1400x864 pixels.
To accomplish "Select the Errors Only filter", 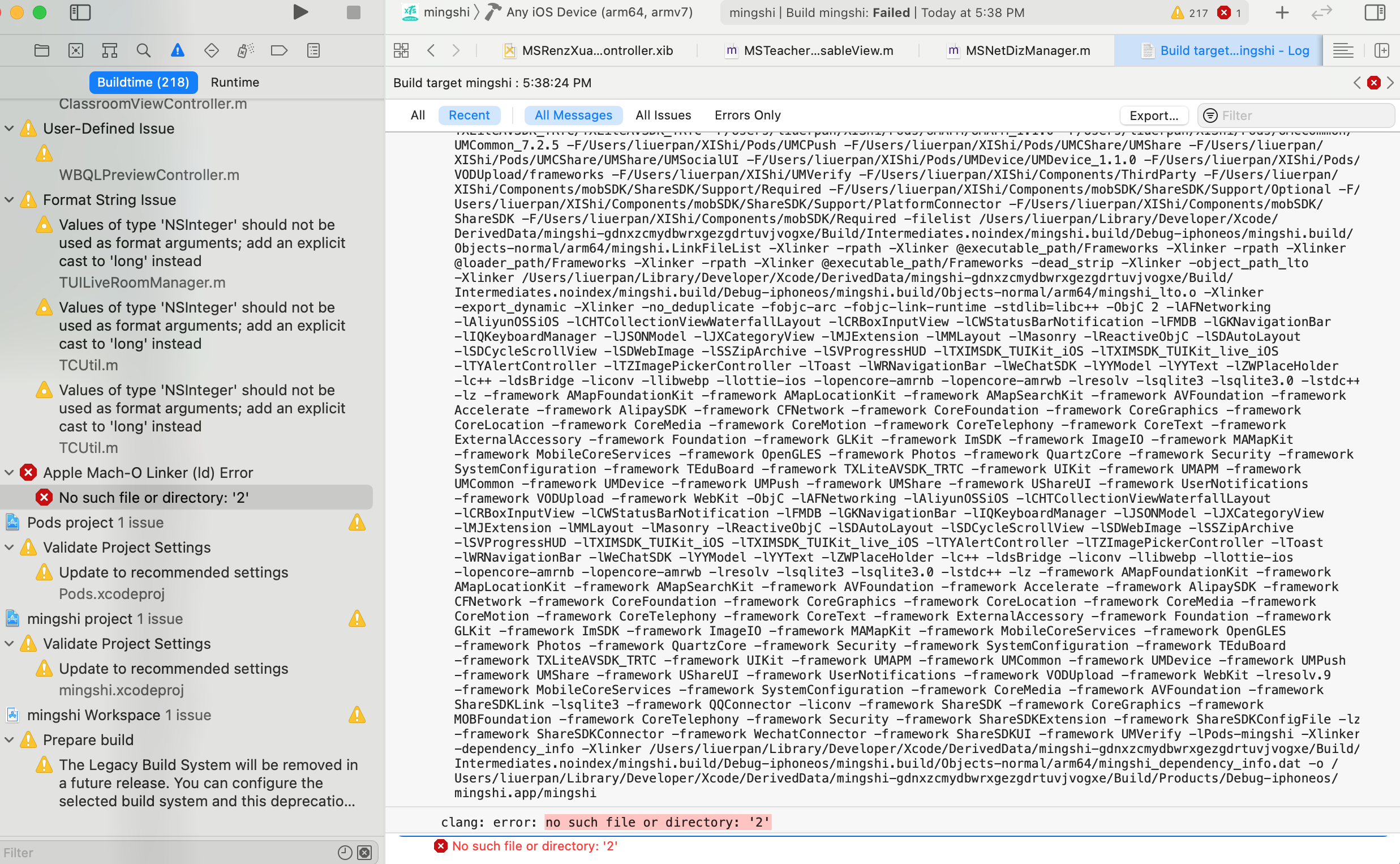I will coord(748,115).
